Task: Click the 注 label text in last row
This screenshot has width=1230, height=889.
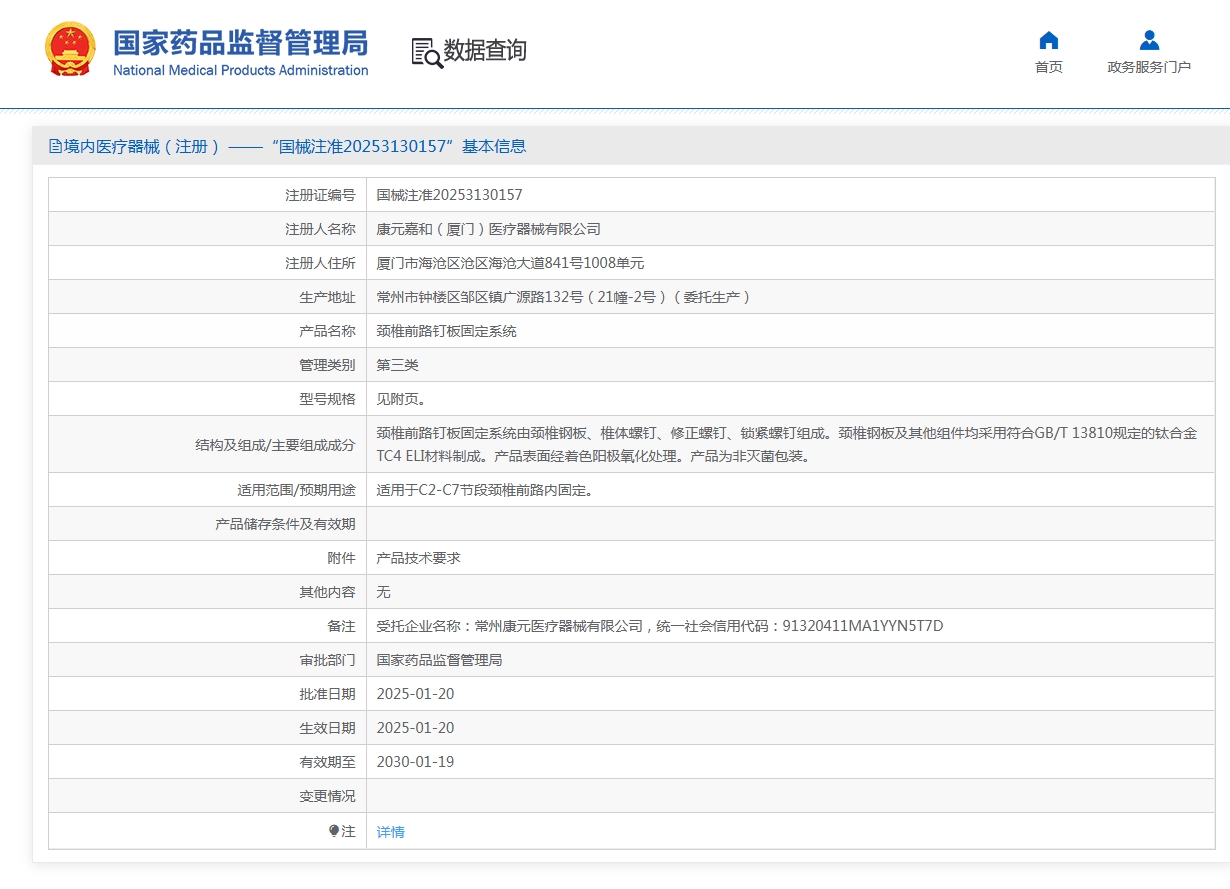Action: (349, 831)
